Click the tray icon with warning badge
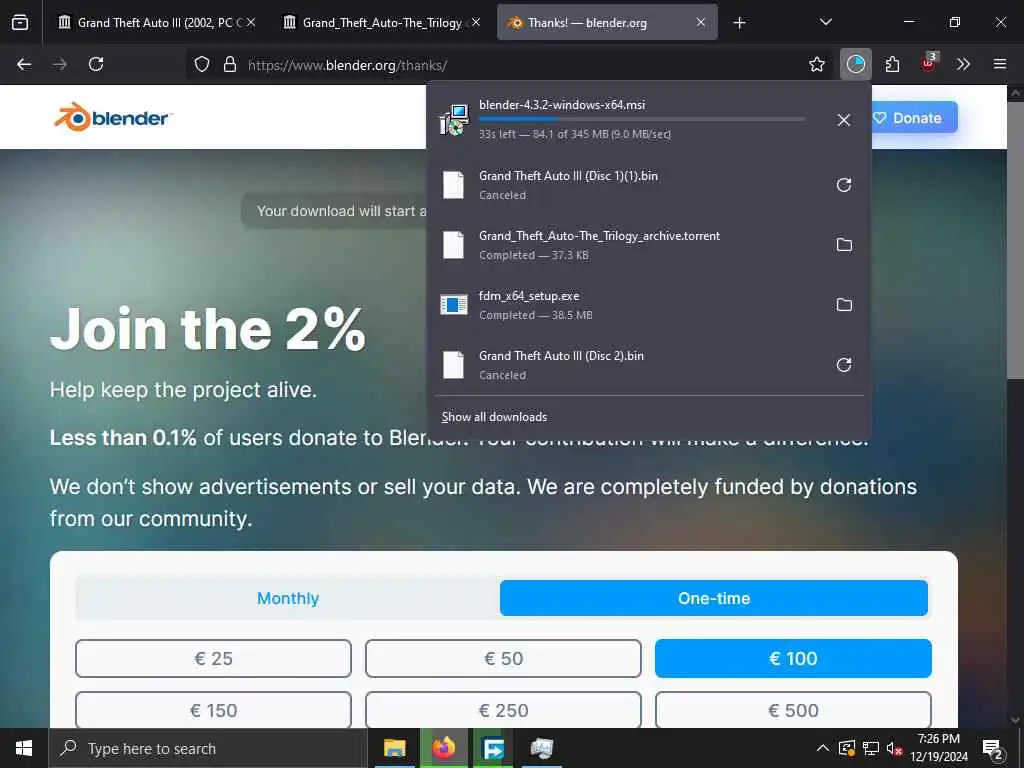The width and height of the screenshot is (1024, 768). pos(846,748)
